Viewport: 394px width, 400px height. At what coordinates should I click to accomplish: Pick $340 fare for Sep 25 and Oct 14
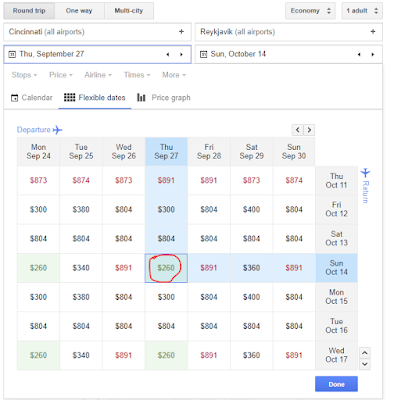tap(81, 268)
